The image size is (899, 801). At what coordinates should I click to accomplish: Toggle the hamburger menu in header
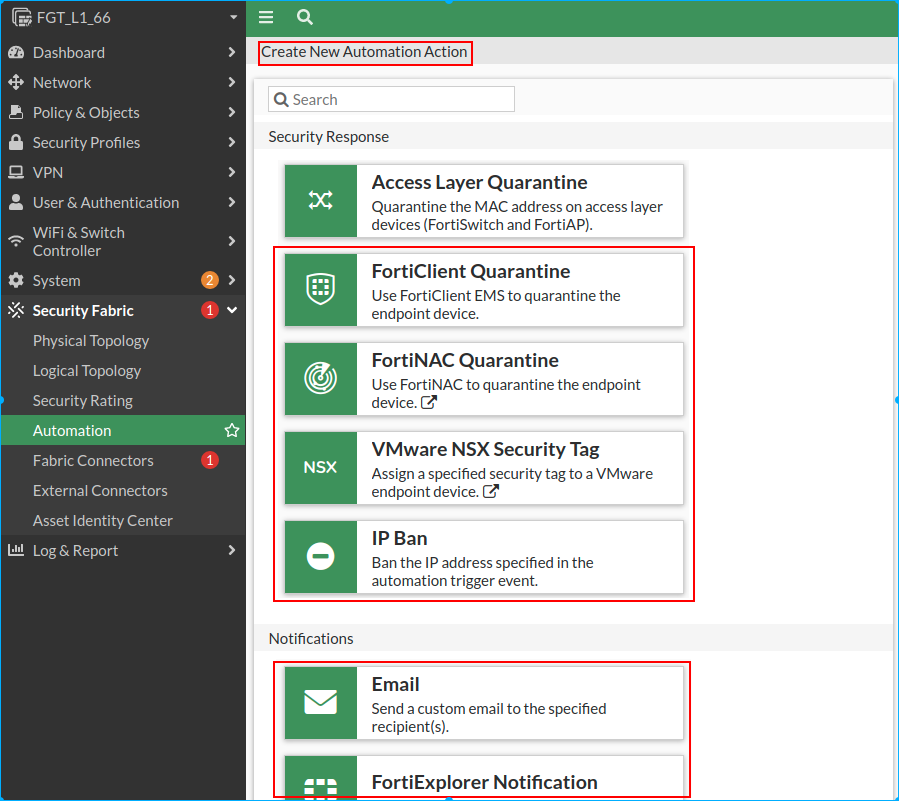click(266, 17)
